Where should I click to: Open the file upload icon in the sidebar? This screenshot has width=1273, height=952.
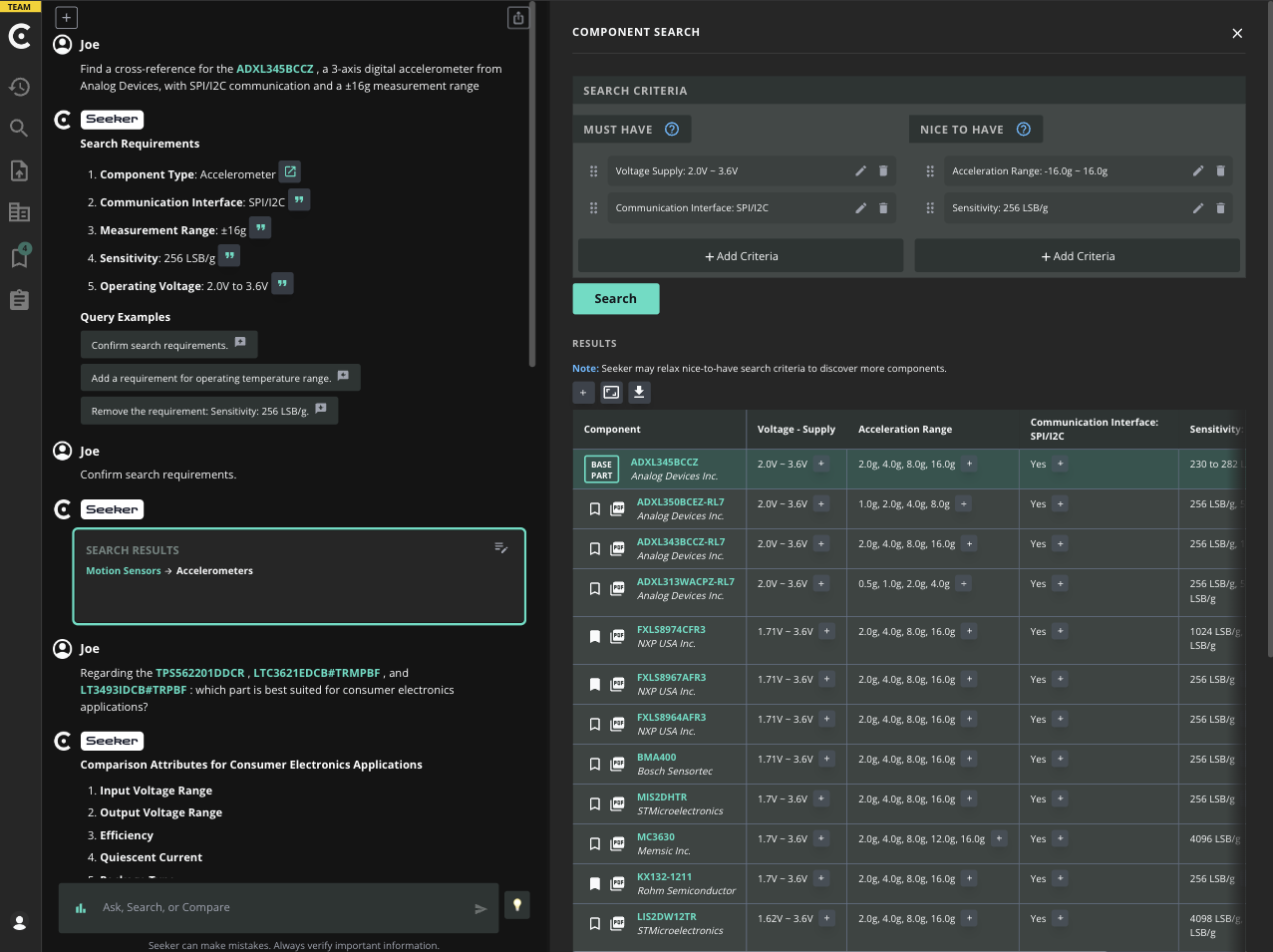click(19, 170)
